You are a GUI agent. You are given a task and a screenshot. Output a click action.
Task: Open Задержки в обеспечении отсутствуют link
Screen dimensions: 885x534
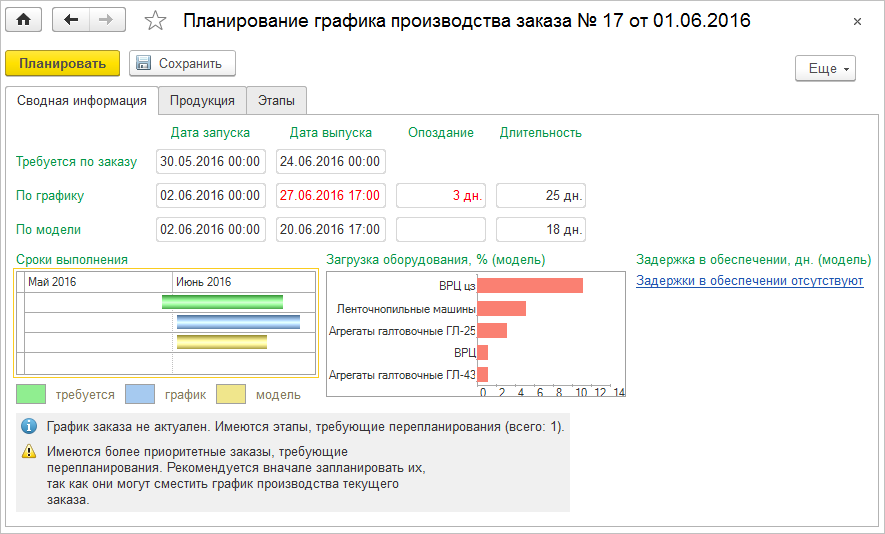point(749,281)
